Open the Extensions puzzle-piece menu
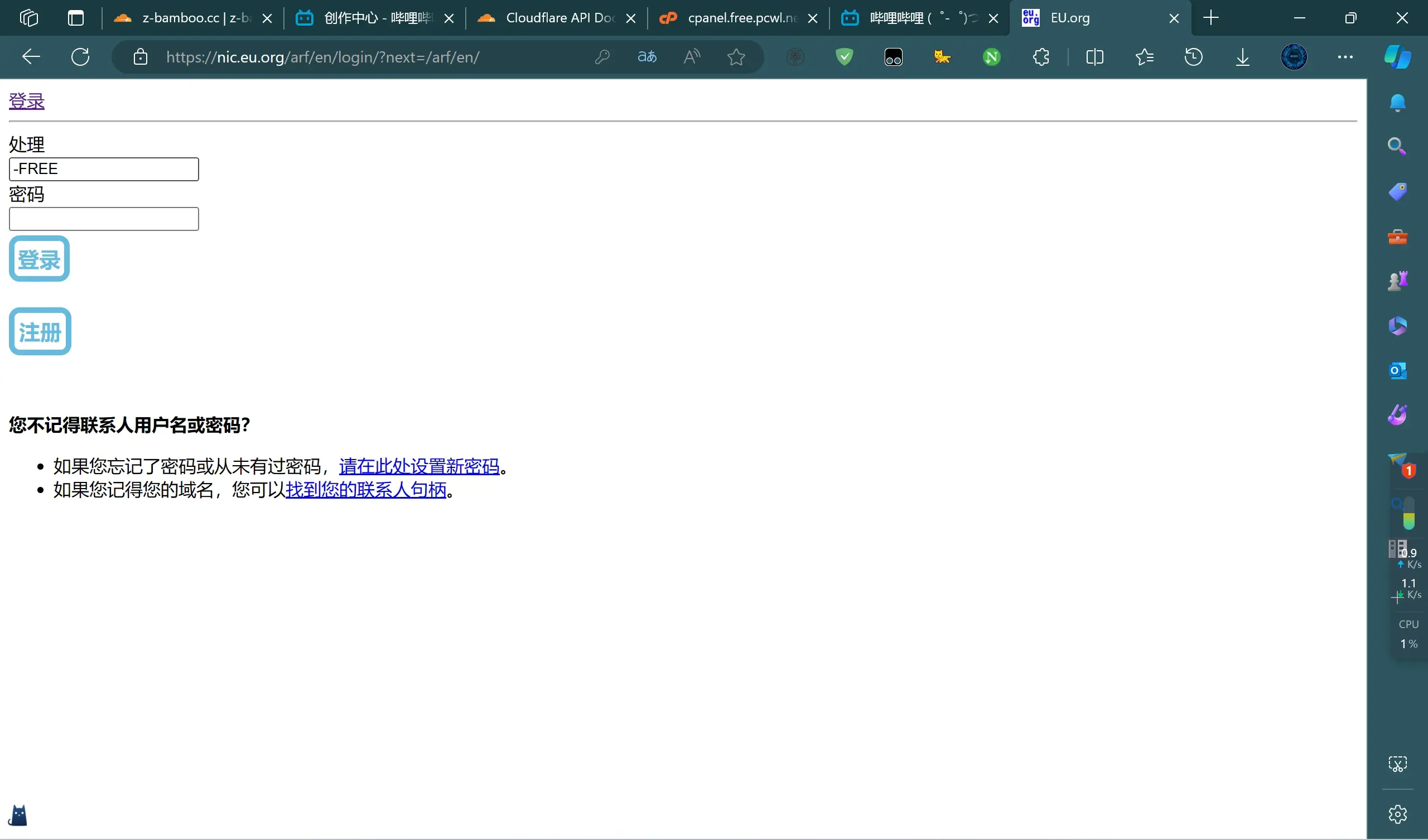This screenshot has width=1428, height=840. click(1041, 57)
